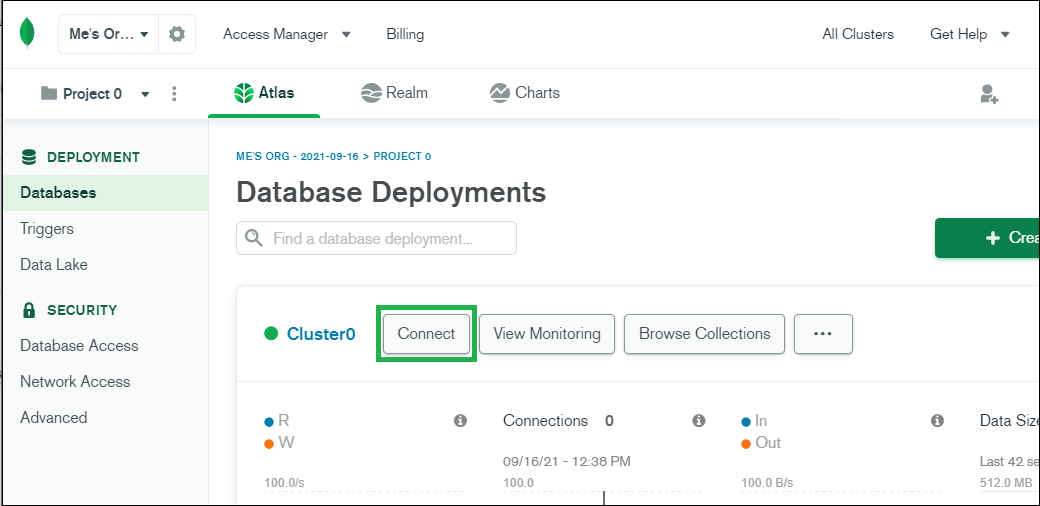Click the SECURITY section lock icon

pyautogui.click(x=29, y=310)
